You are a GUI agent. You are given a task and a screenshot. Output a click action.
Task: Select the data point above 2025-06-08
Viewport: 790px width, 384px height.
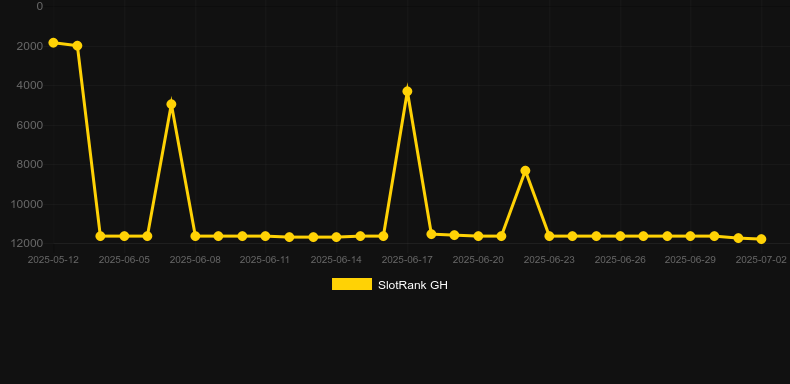click(195, 236)
